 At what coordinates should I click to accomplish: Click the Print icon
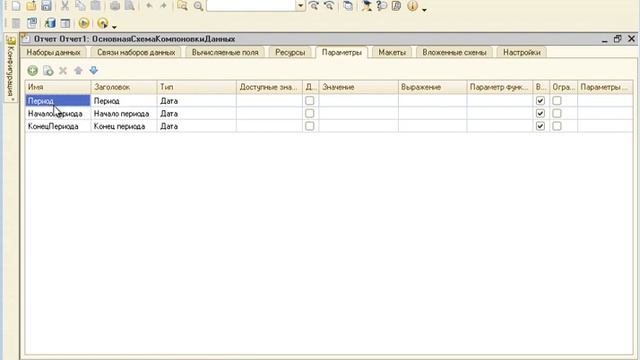(x=115, y=6)
